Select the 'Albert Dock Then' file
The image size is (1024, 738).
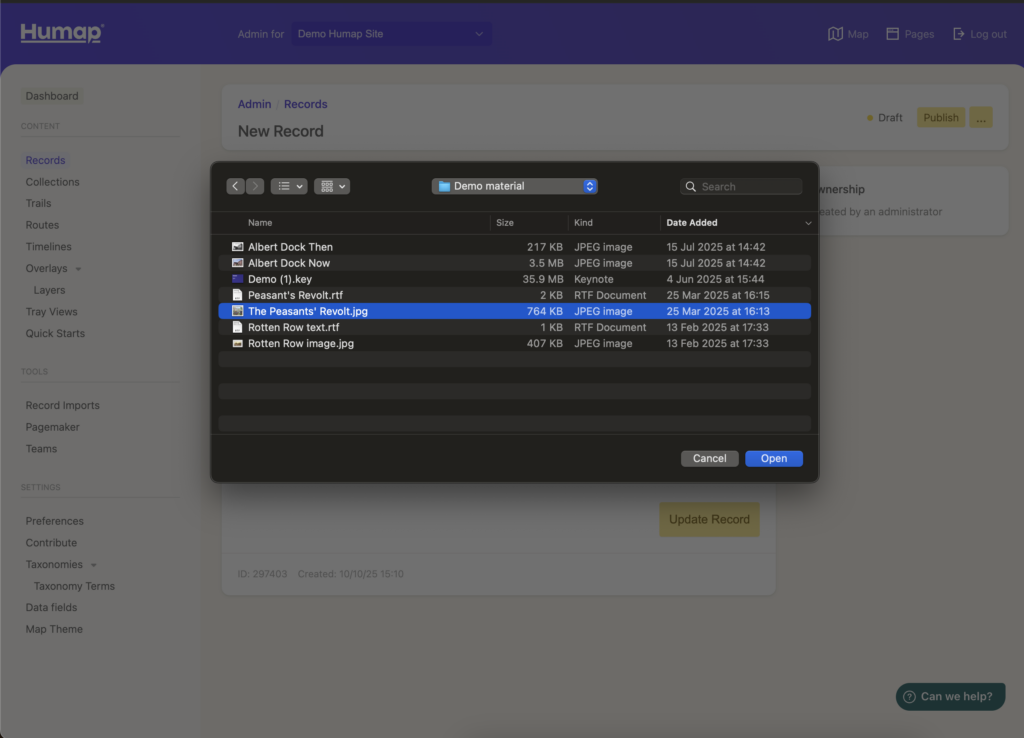click(x=292, y=246)
